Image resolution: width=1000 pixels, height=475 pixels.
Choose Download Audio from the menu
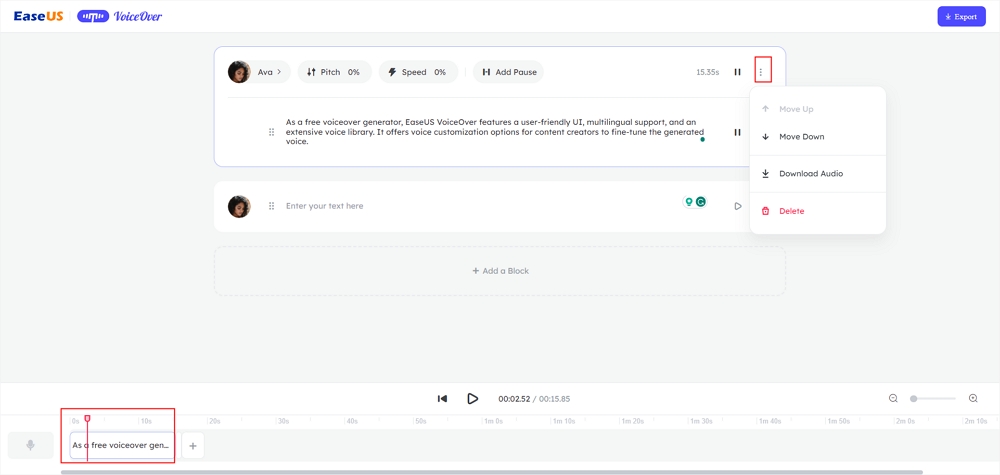(x=818, y=173)
